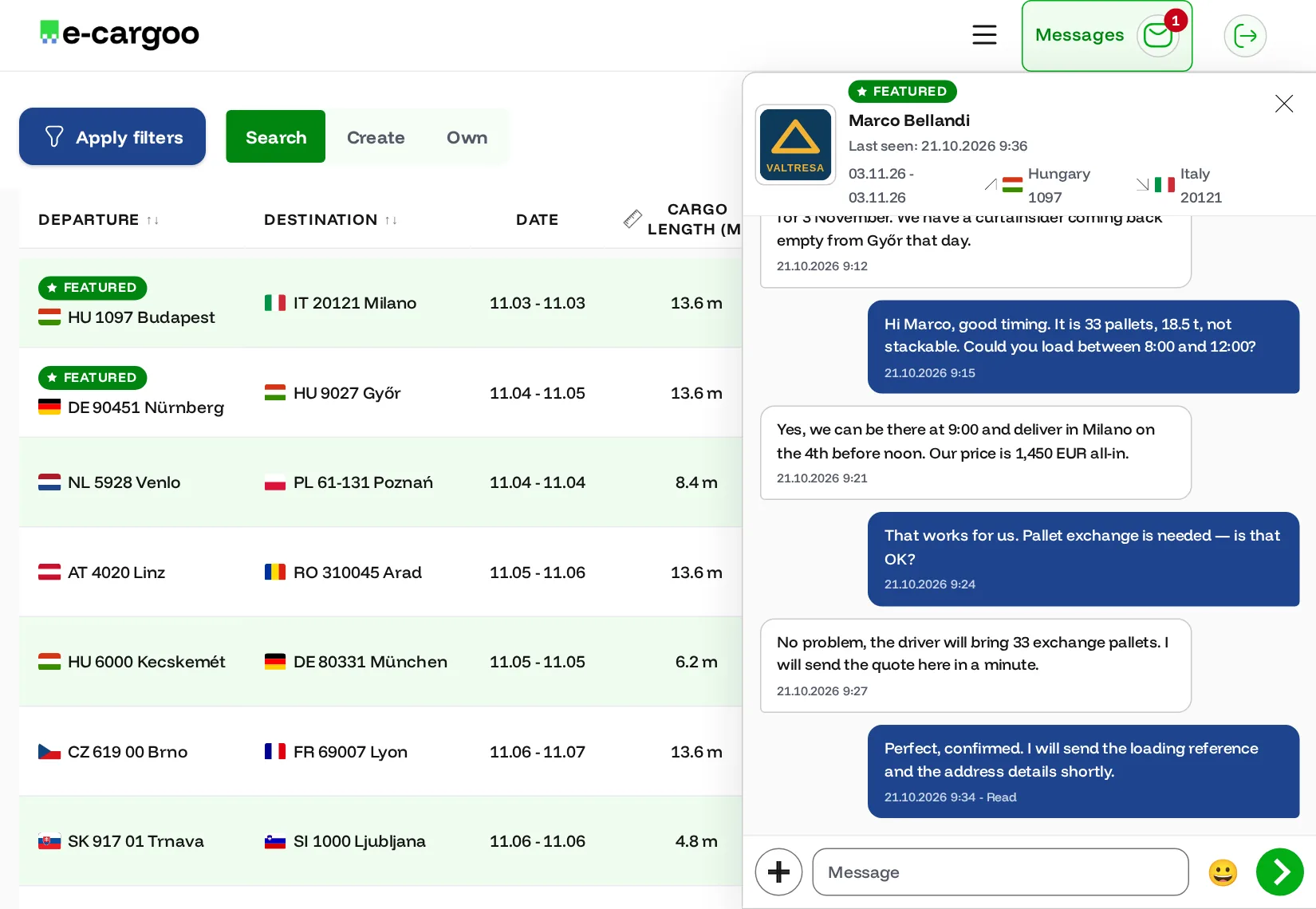Click HU 9027 Győr destination

333,393
